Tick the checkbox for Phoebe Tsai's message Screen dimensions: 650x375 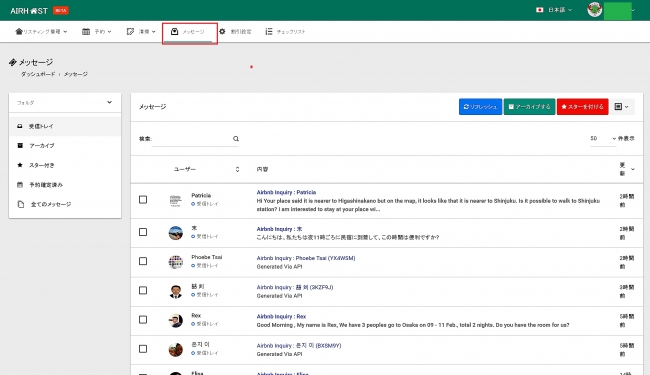(143, 261)
